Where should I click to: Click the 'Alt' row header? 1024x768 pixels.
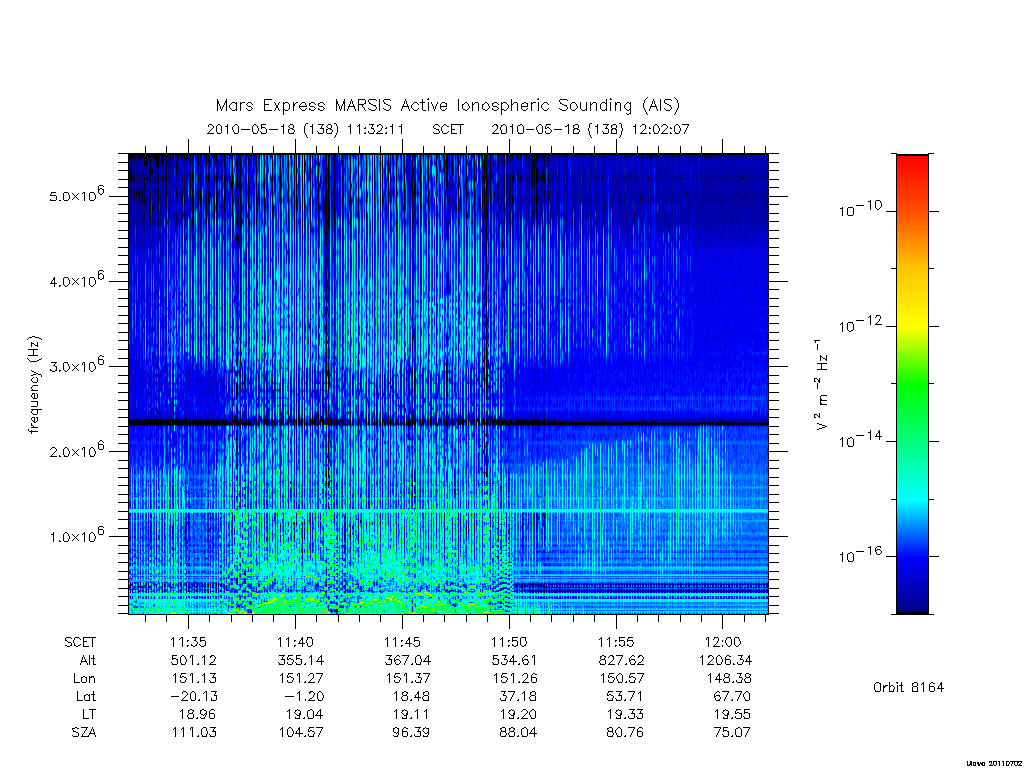(x=88, y=660)
